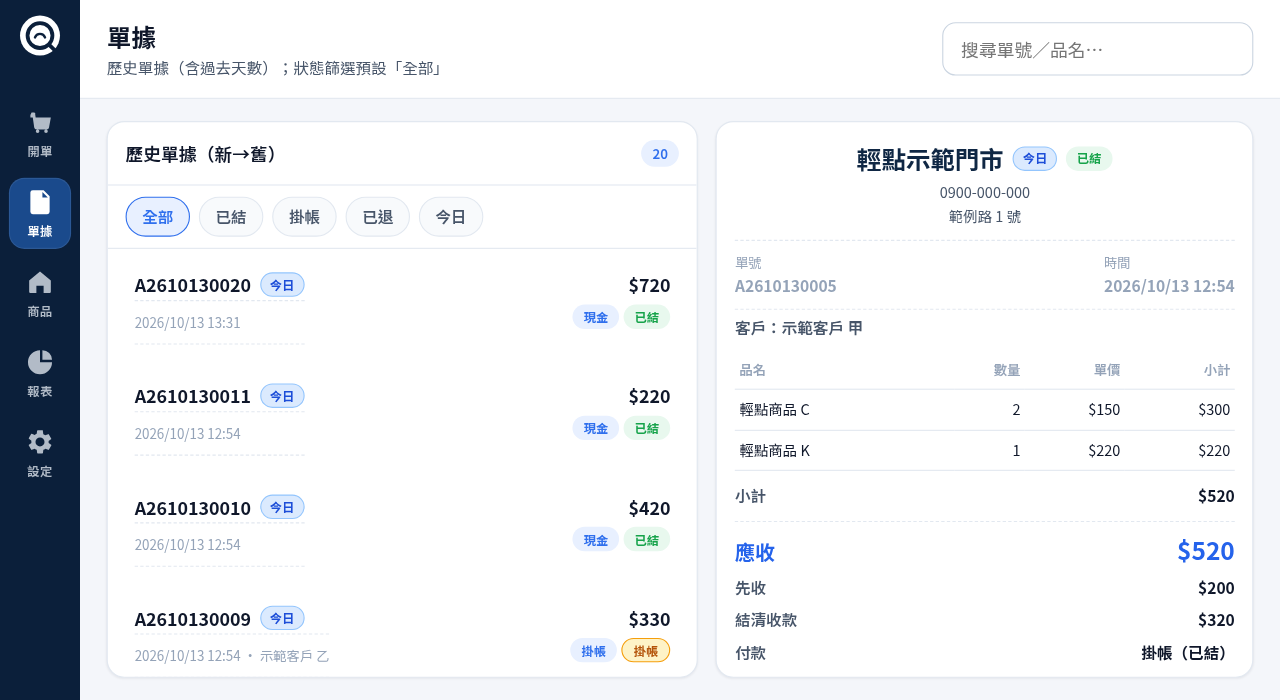The image size is (1280, 700).
Task: Click the $420 amount in list
Action: coord(649,508)
